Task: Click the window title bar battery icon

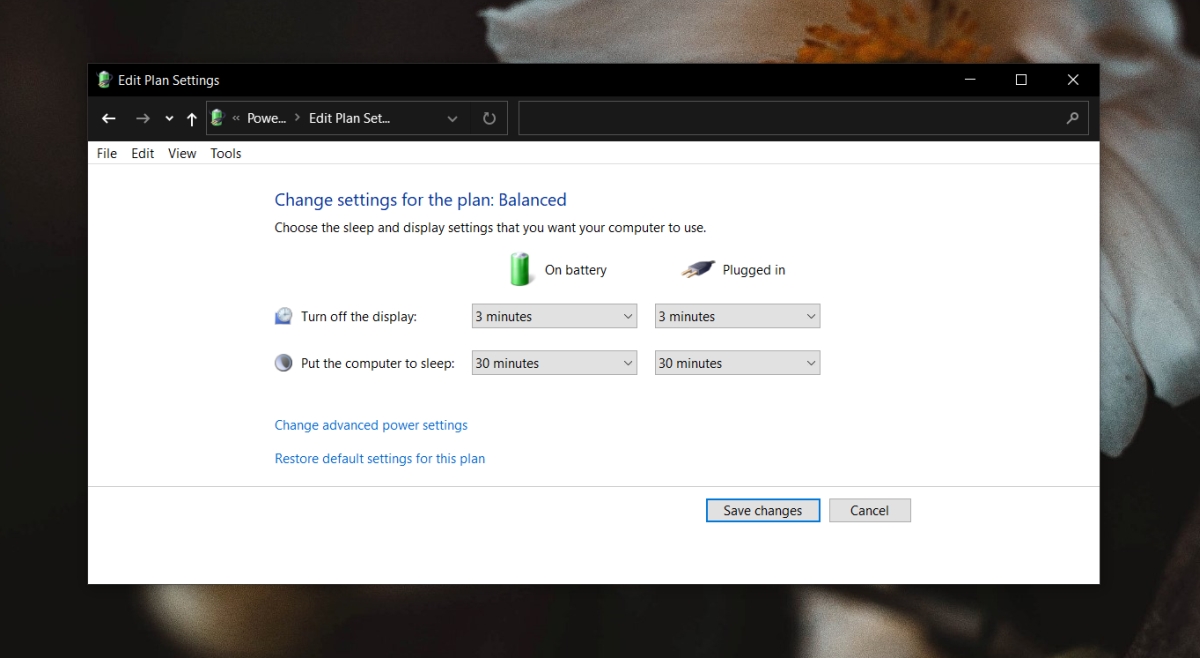Action: (104, 80)
